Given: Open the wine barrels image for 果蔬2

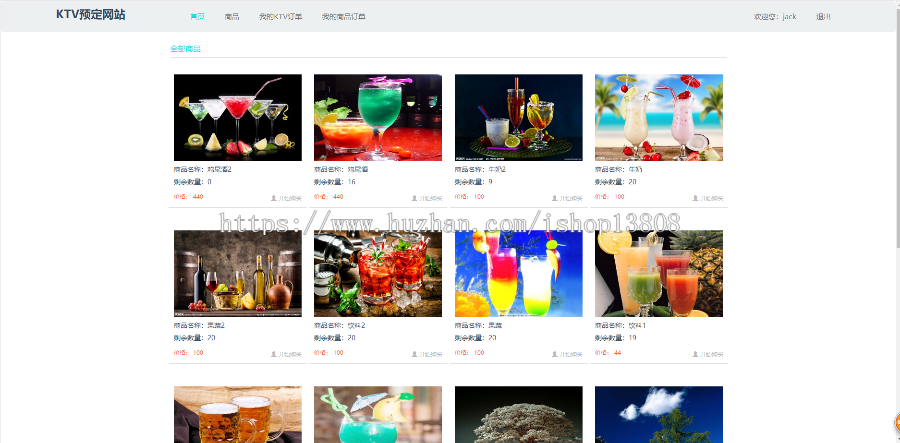Looking at the screenshot, I should [x=238, y=274].
